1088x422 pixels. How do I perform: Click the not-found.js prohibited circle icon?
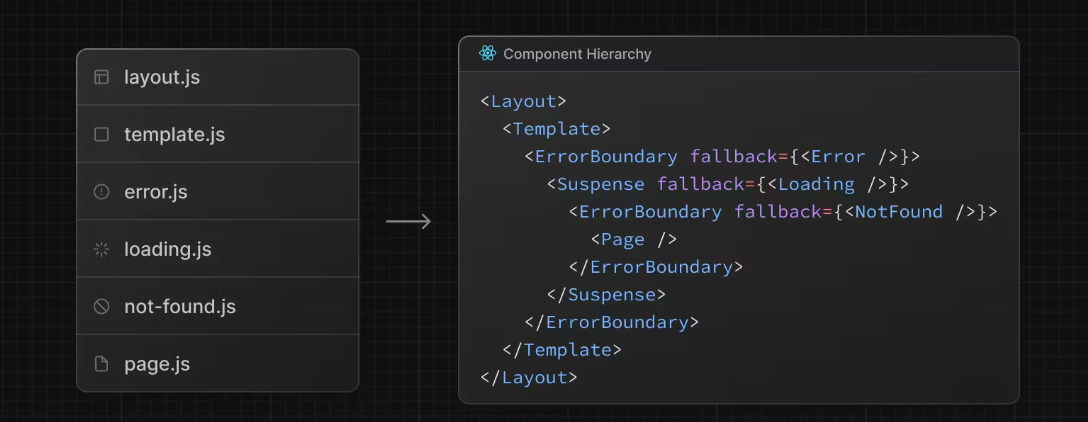[x=101, y=307]
